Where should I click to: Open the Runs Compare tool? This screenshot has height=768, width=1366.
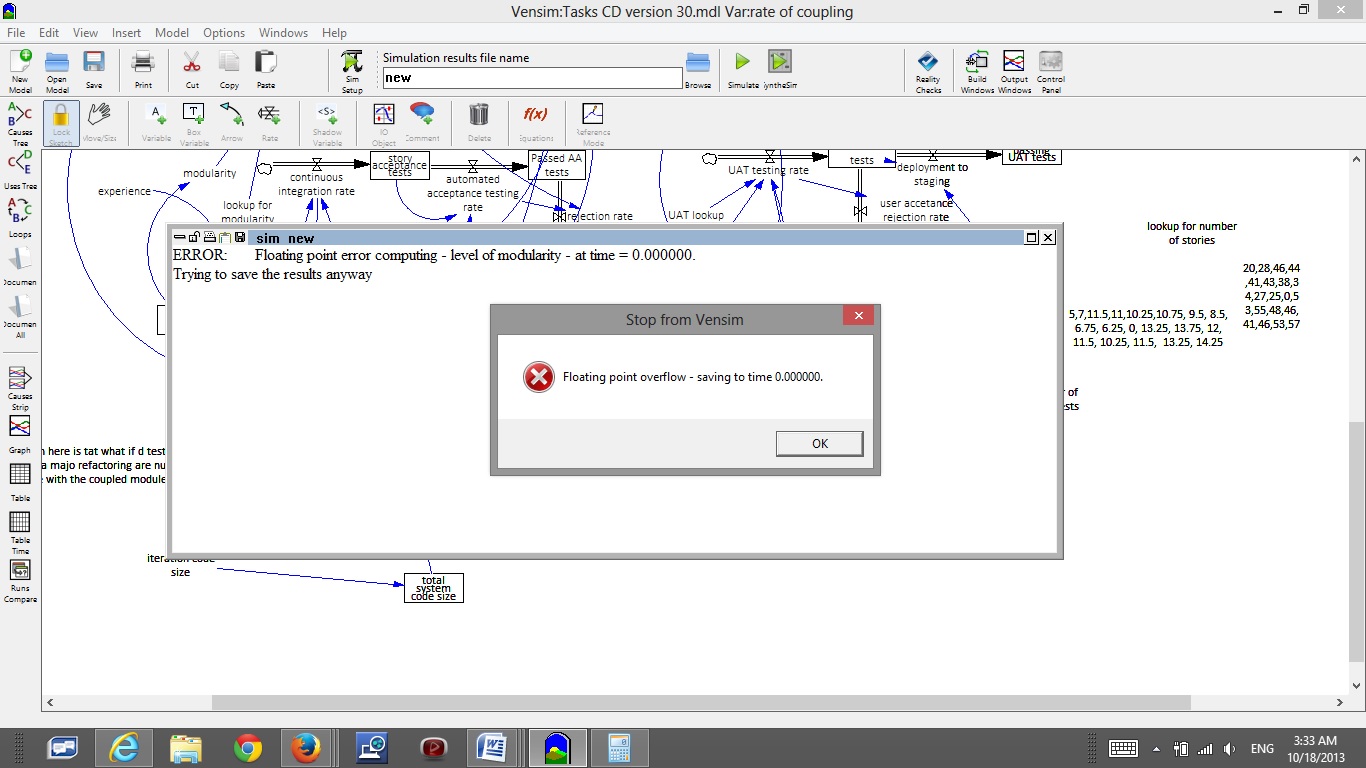(20, 581)
